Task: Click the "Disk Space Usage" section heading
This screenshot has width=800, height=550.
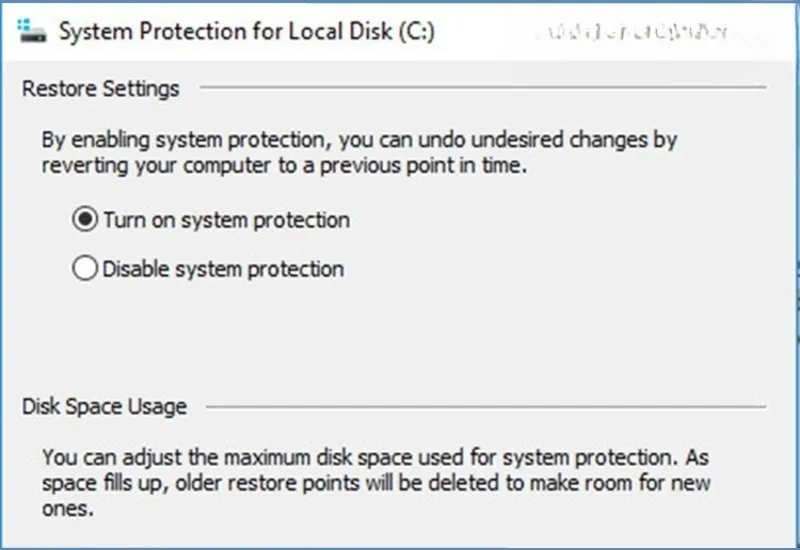Action: [x=104, y=407]
